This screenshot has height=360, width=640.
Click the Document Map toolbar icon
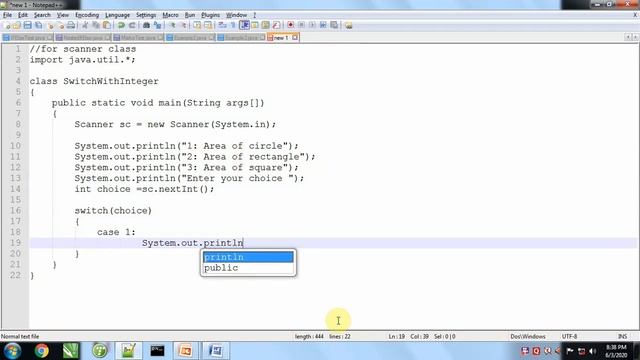click(x=265, y=25)
